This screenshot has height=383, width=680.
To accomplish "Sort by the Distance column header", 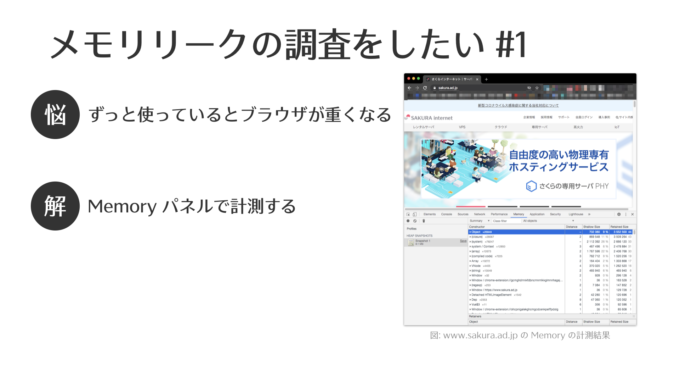I will [573, 227].
